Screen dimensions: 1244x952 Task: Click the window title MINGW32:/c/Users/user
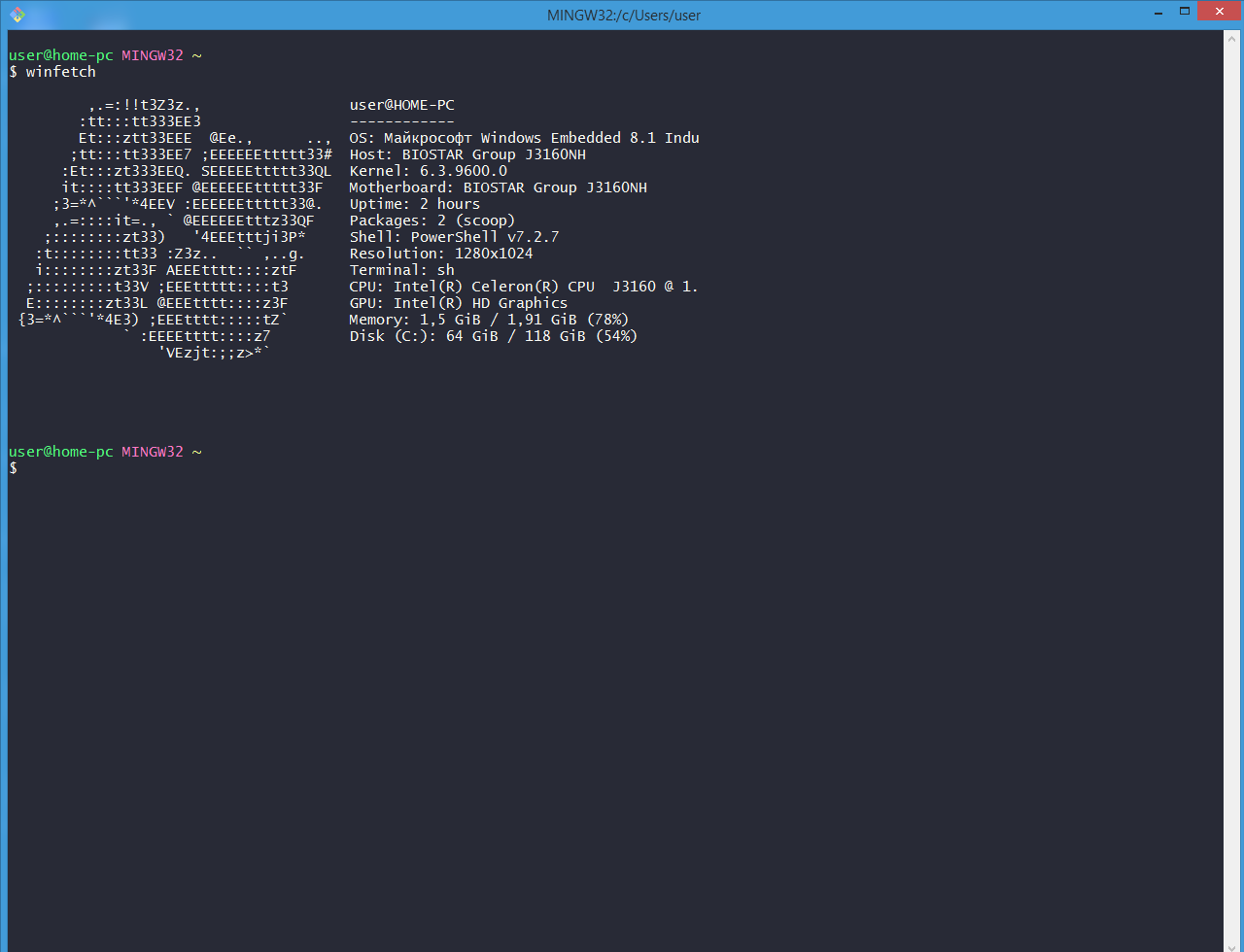624,15
